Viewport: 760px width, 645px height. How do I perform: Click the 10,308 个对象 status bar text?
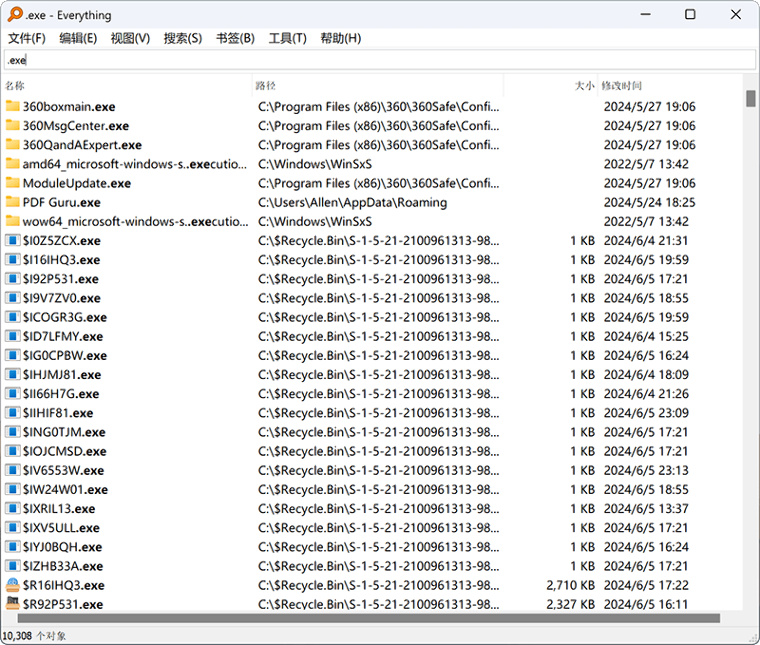coord(34,635)
